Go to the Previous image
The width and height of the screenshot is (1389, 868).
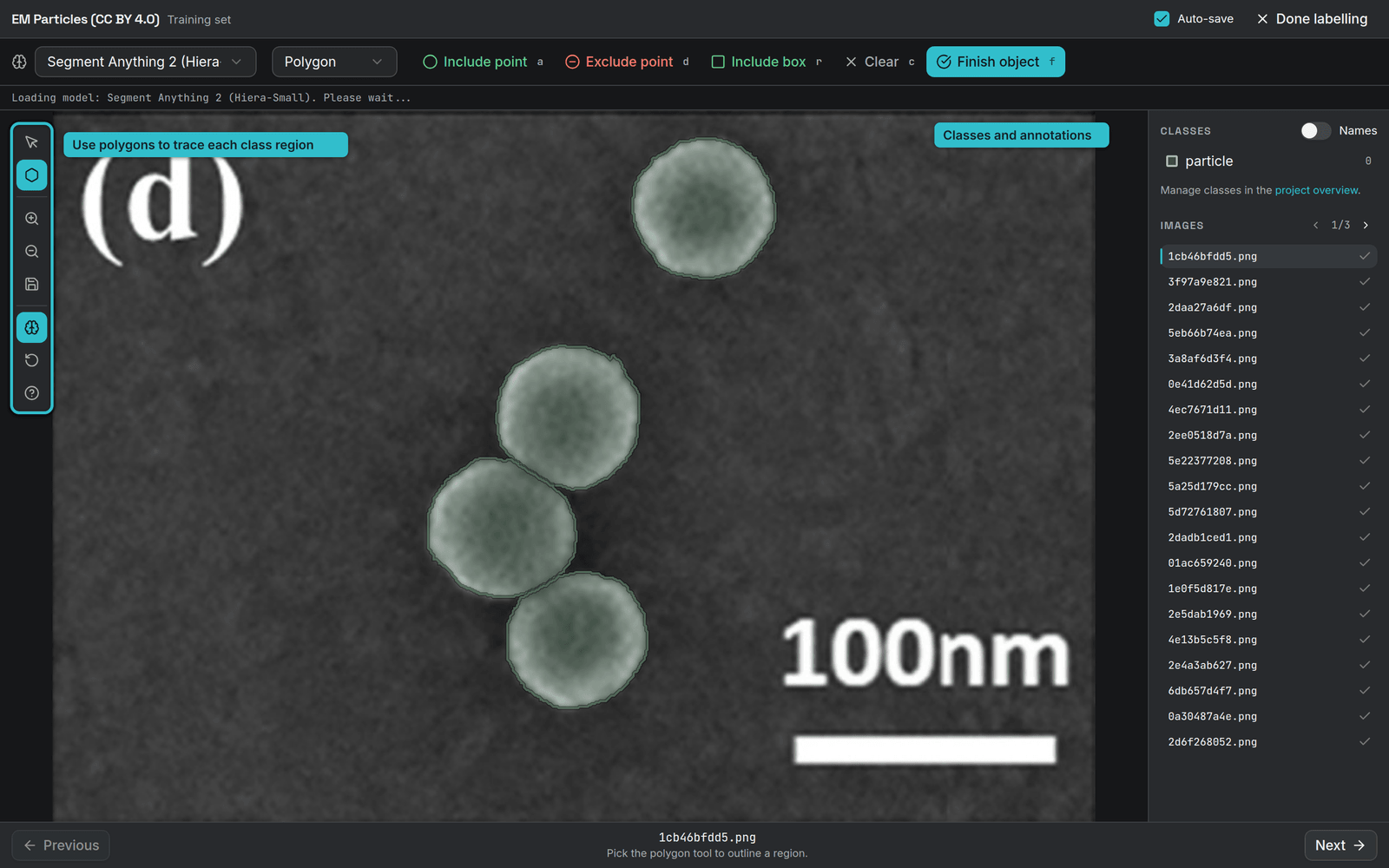pos(61,845)
